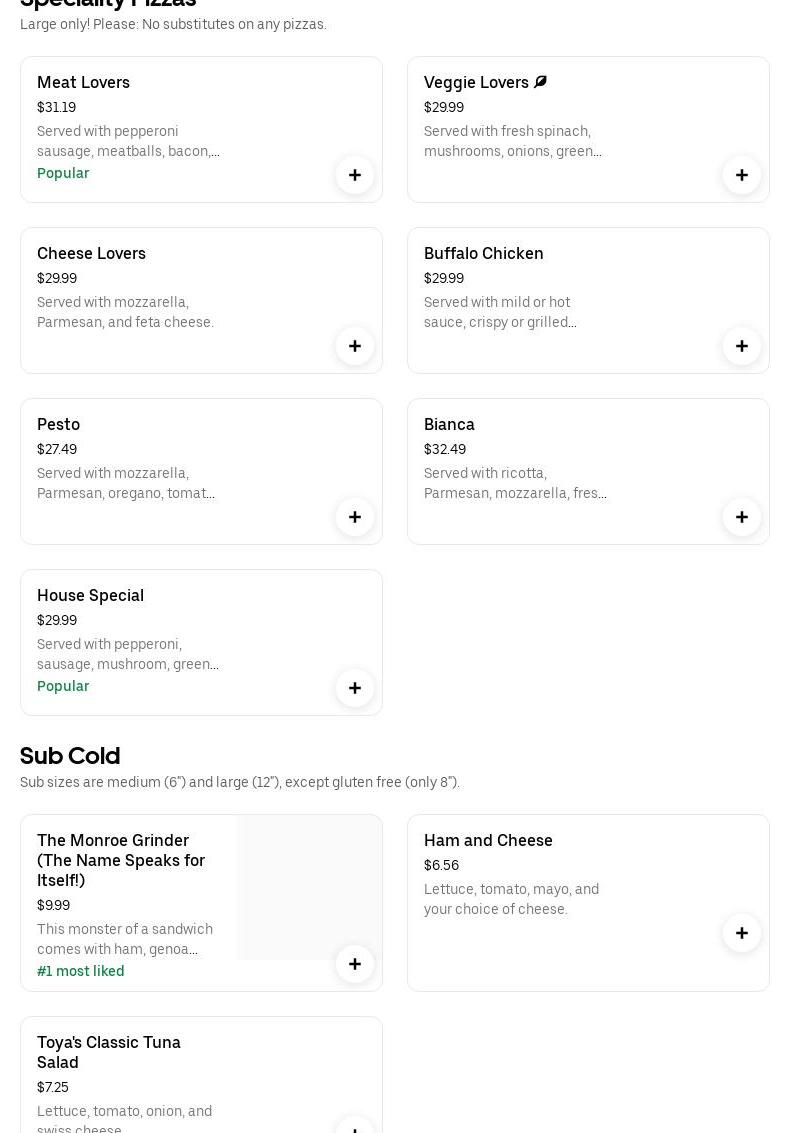804x1133 pixels.
Task: Open the Buffalo Chicken item title
Action: point(484,253)
